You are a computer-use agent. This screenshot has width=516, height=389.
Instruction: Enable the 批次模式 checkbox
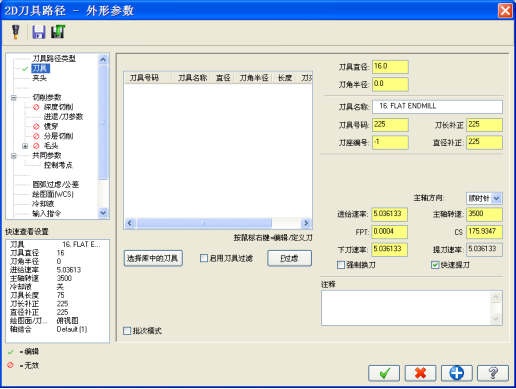pos(127,331)
